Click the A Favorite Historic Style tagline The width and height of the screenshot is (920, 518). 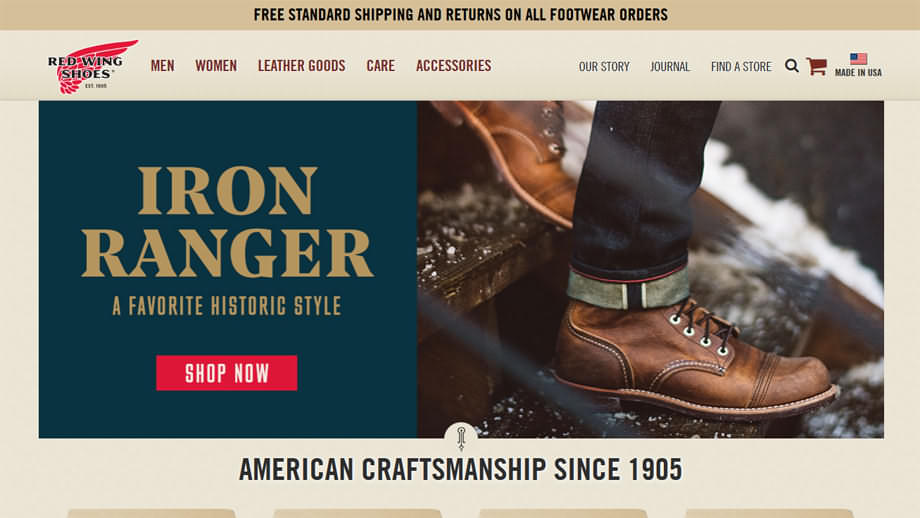click(226, 306)
